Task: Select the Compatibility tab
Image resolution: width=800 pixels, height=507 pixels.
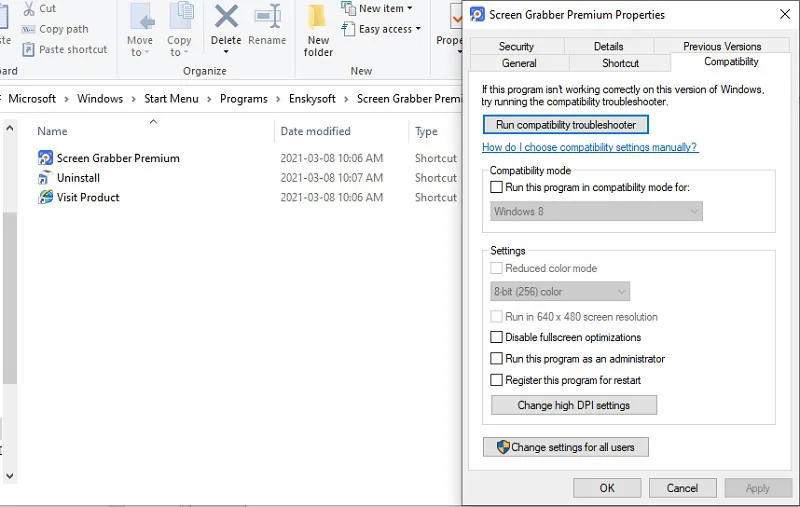Action: 731,62
